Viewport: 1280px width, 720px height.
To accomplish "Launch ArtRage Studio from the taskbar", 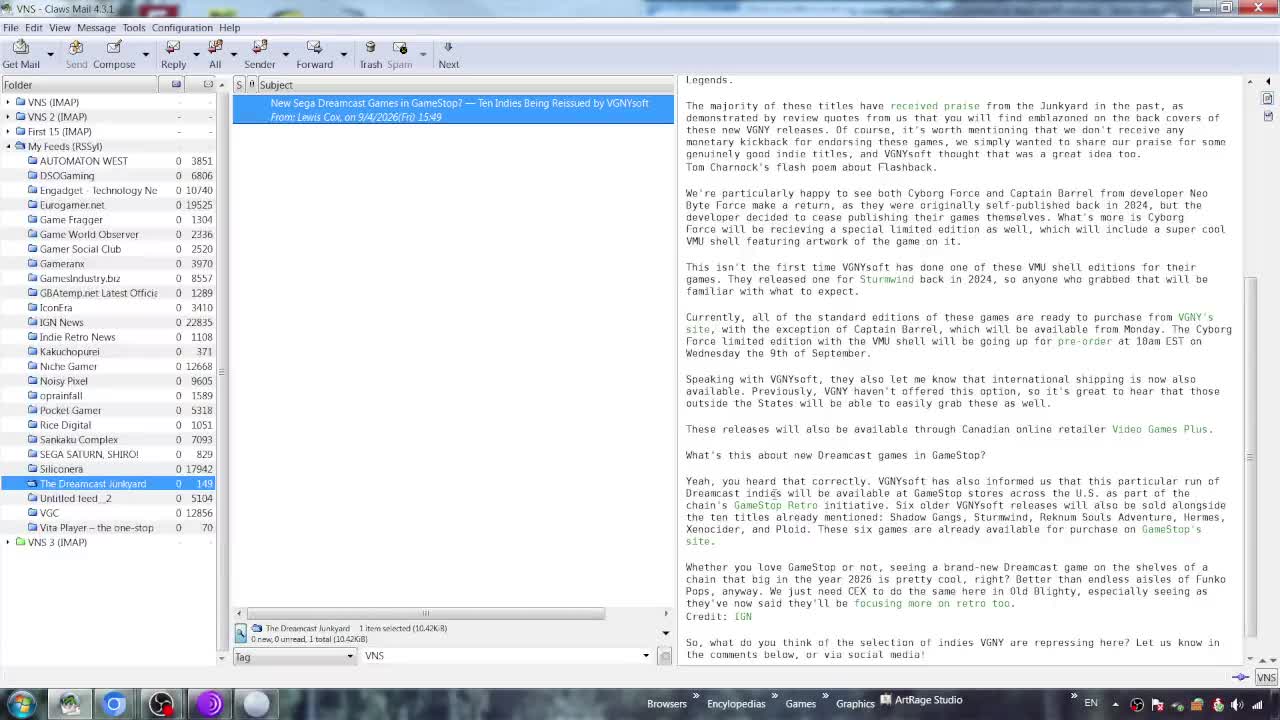I will (921, 700).
